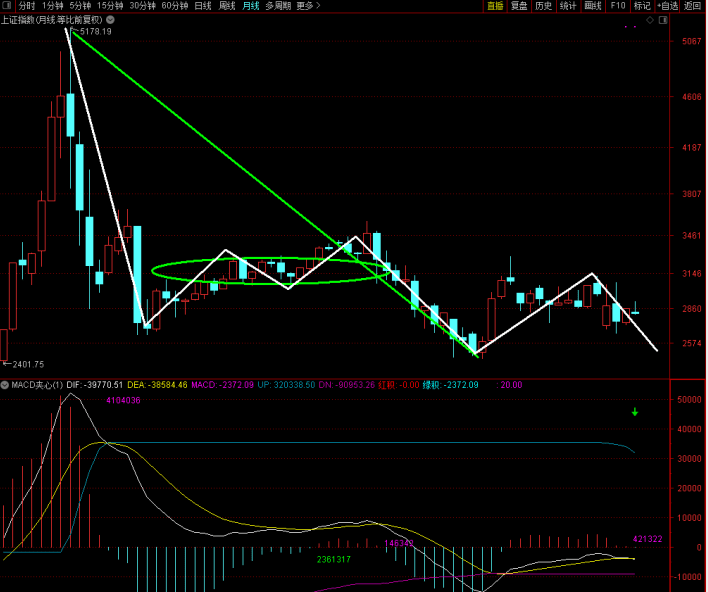Open F10 company information

618,6
